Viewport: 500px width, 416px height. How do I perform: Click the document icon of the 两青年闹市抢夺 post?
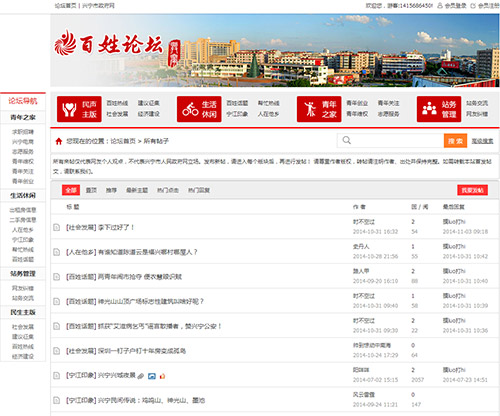[57, 277]
